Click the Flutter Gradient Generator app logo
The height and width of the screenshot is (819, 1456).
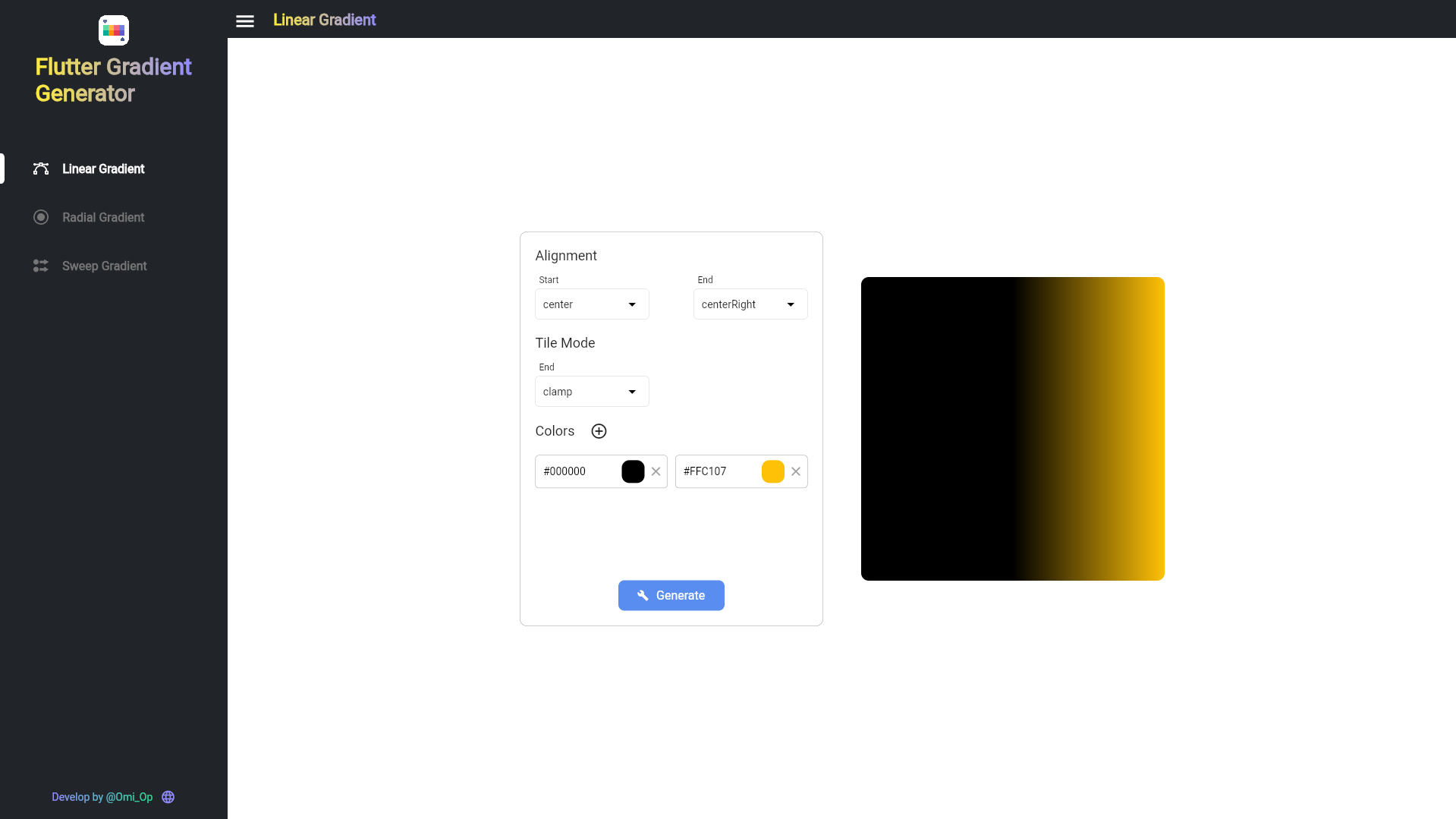pos(113,30)
